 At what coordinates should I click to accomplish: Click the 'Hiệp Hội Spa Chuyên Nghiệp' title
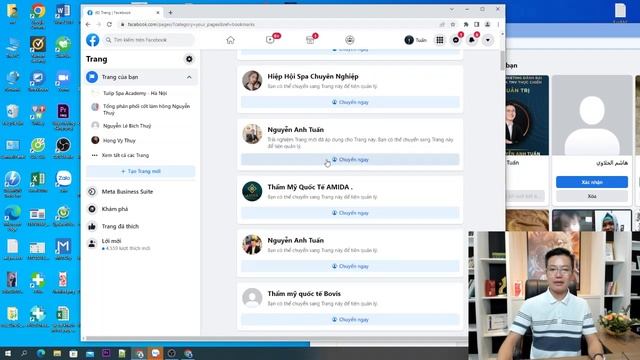pyautogui.click(x=313, y=76)
